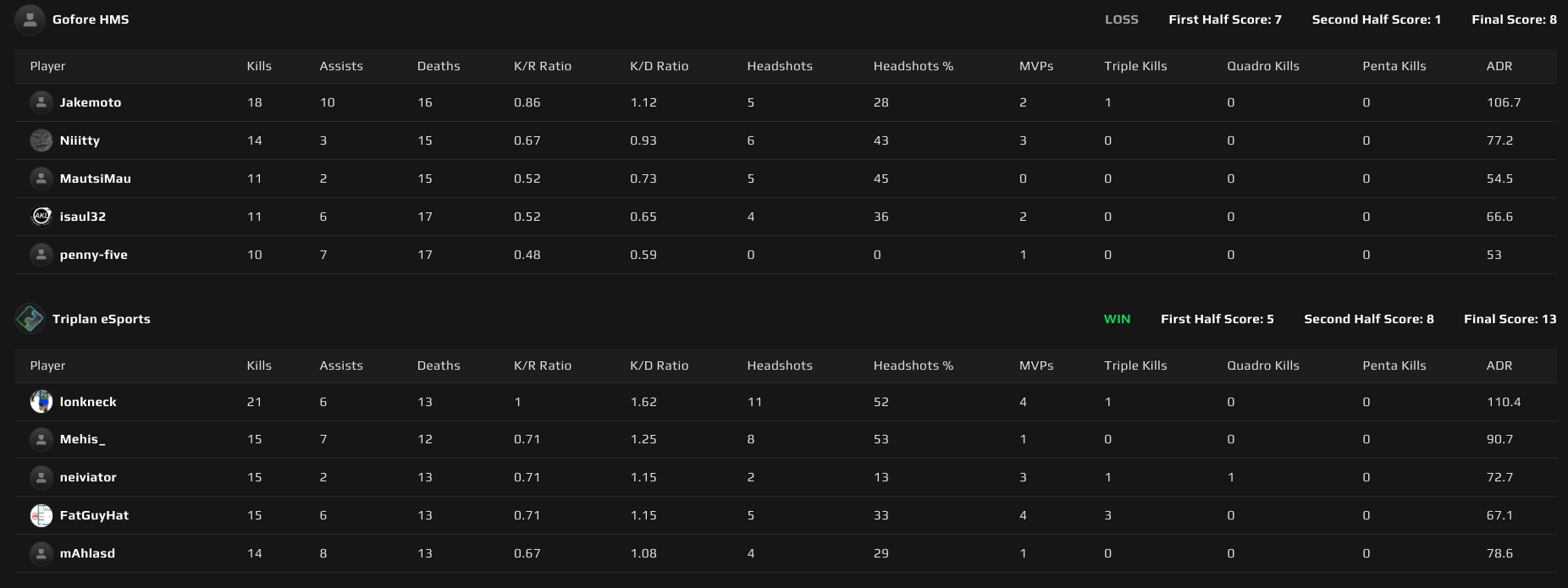Viewport: 1568px width, 588px height.
Task: Sort by the ADR column header
Action: click(1499, 66)
